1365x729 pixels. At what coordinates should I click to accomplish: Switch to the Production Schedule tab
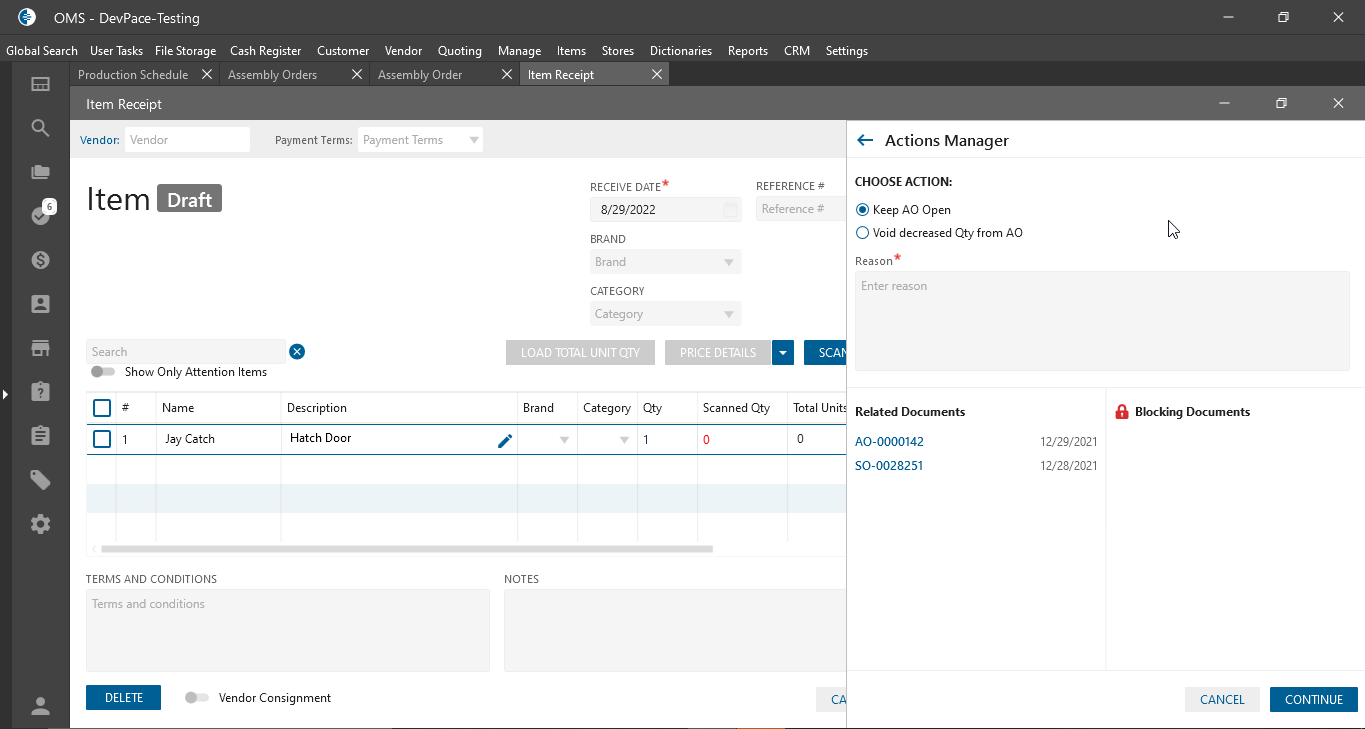[133, 75]
